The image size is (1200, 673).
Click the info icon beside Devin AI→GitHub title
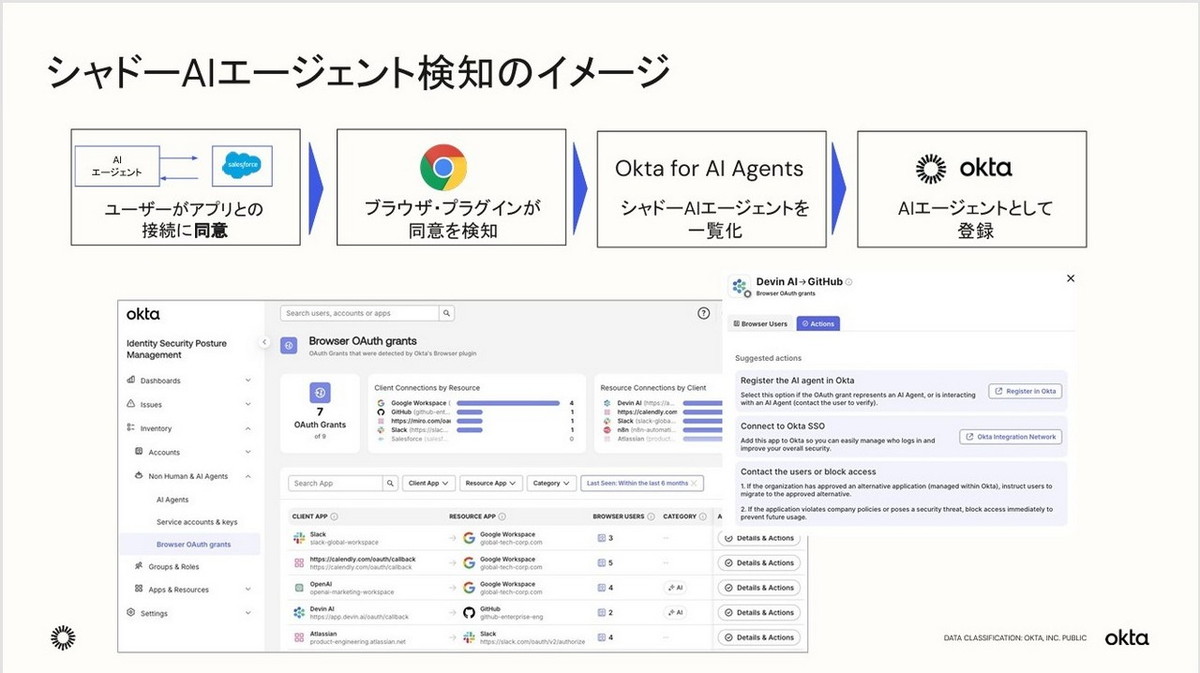tap(849, 283)
